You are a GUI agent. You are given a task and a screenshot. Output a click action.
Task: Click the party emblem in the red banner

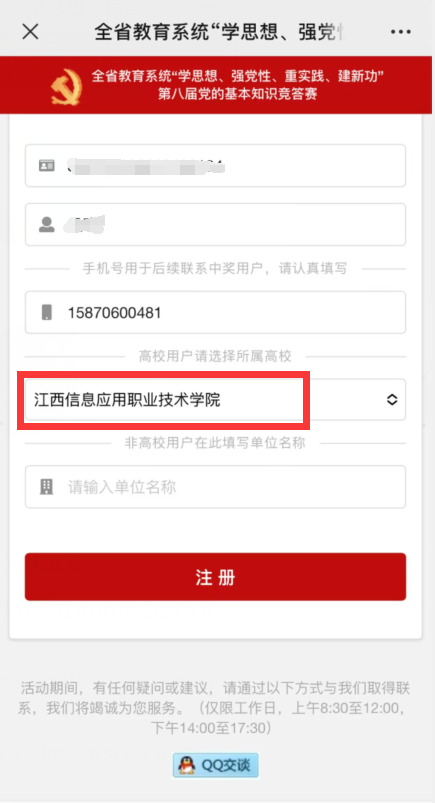coord(67,86)
